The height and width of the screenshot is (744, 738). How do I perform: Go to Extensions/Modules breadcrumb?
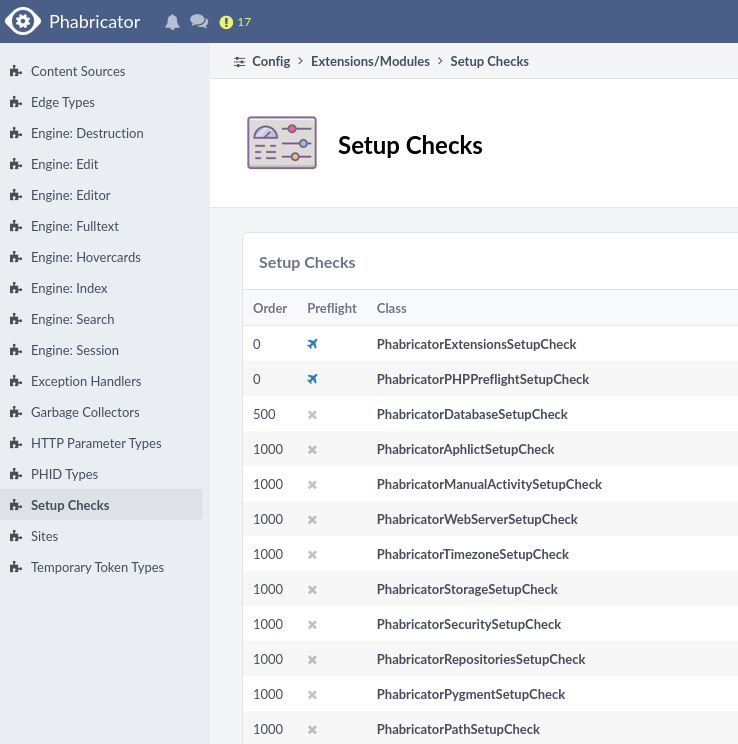coord(370,62)
